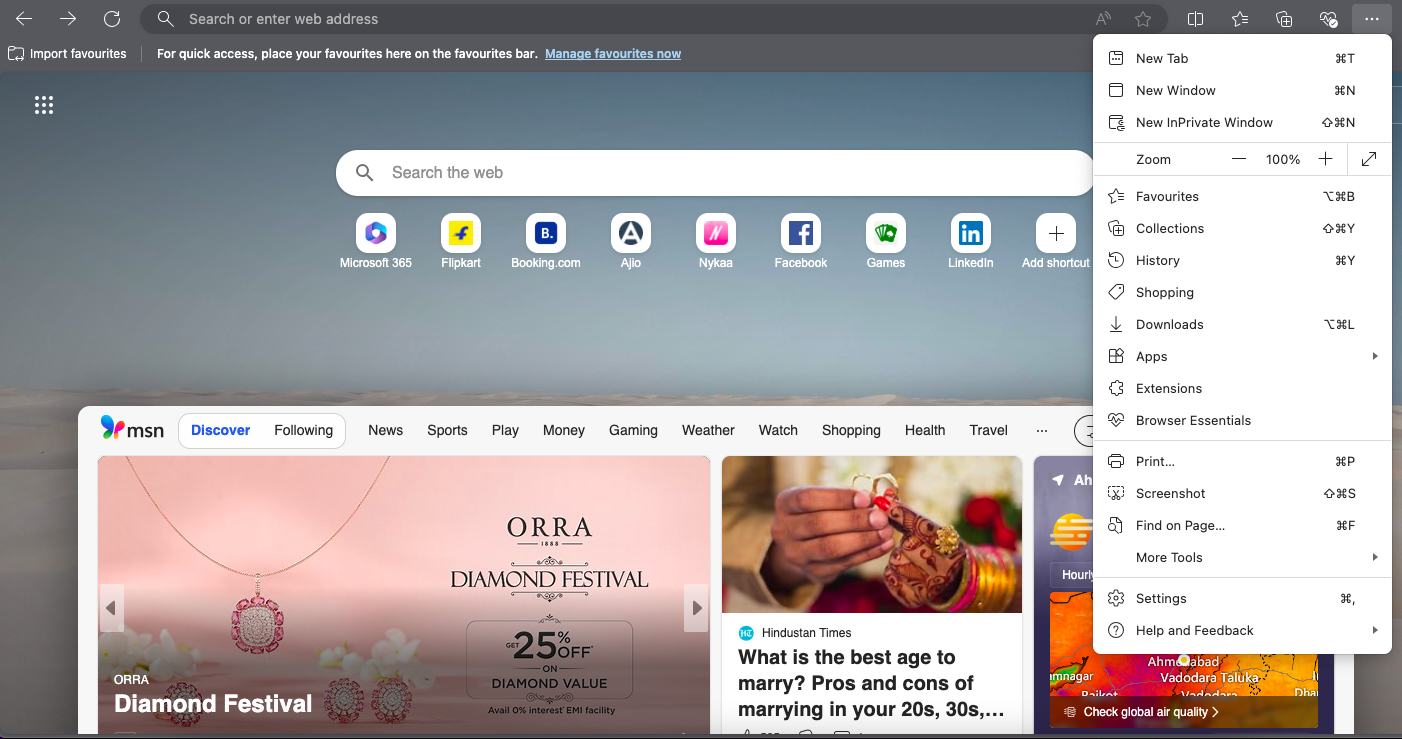Image resolution: width=1402 pixels, height=739 pixels.
Task: Show more msn categories via ellipsis
Action: 1042,430
